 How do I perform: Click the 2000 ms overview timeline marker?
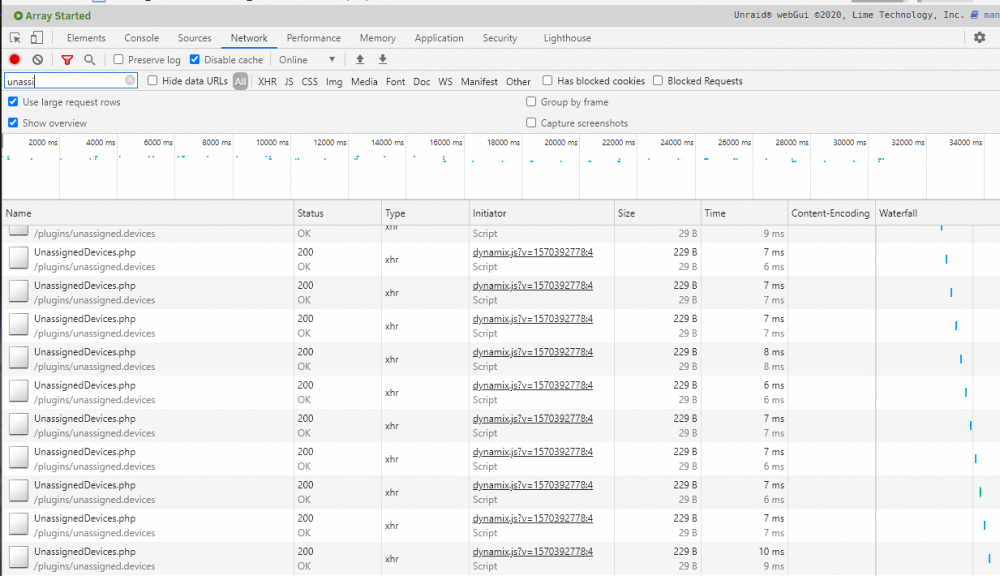(43, 142)
